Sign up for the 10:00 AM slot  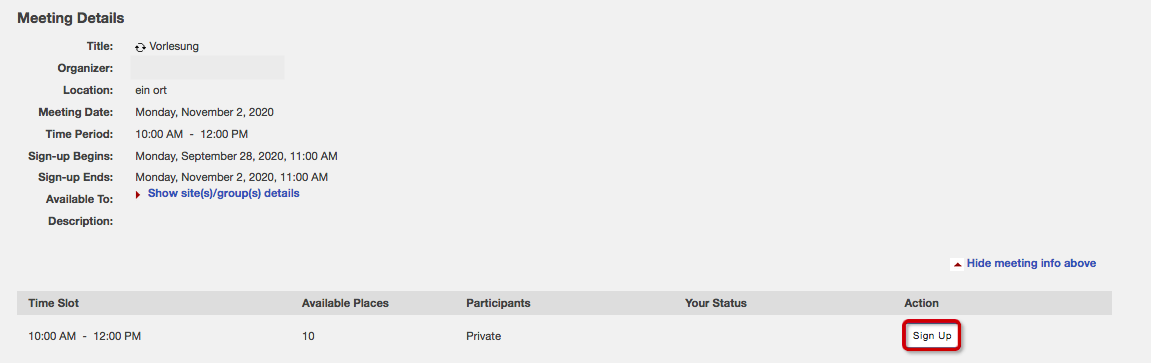(932, 336)
